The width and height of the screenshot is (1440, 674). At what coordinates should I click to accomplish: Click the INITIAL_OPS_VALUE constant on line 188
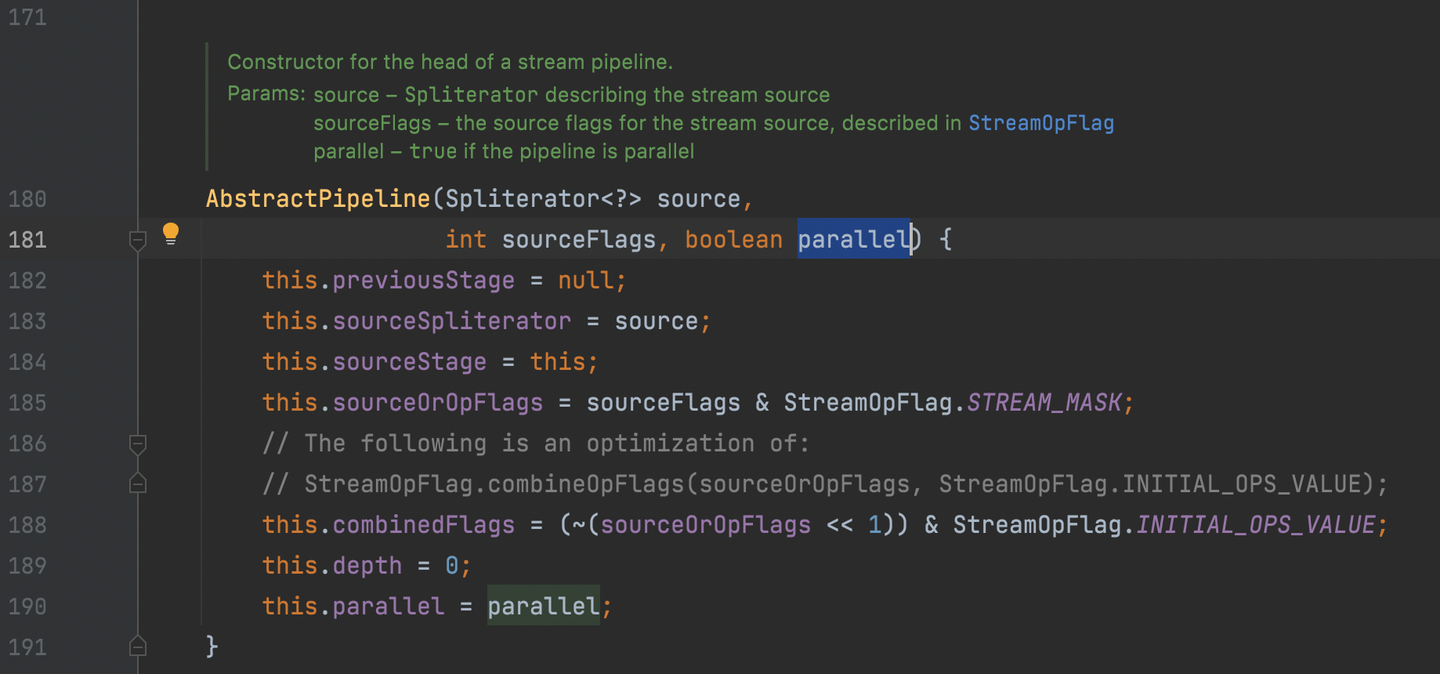tap(1255, 525)
